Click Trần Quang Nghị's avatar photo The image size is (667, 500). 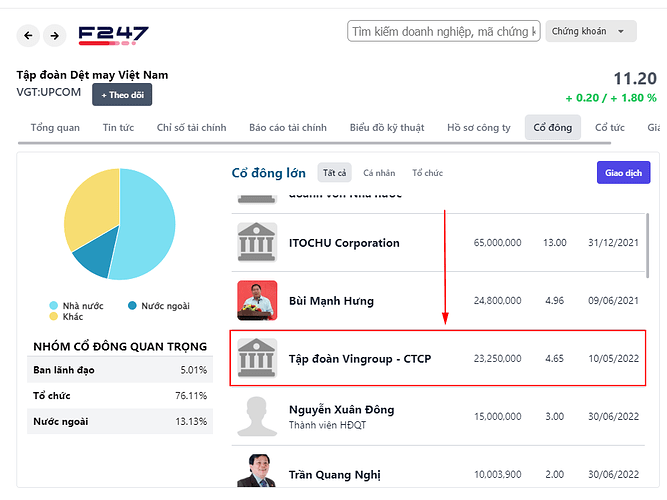click(x=257, y=471)
